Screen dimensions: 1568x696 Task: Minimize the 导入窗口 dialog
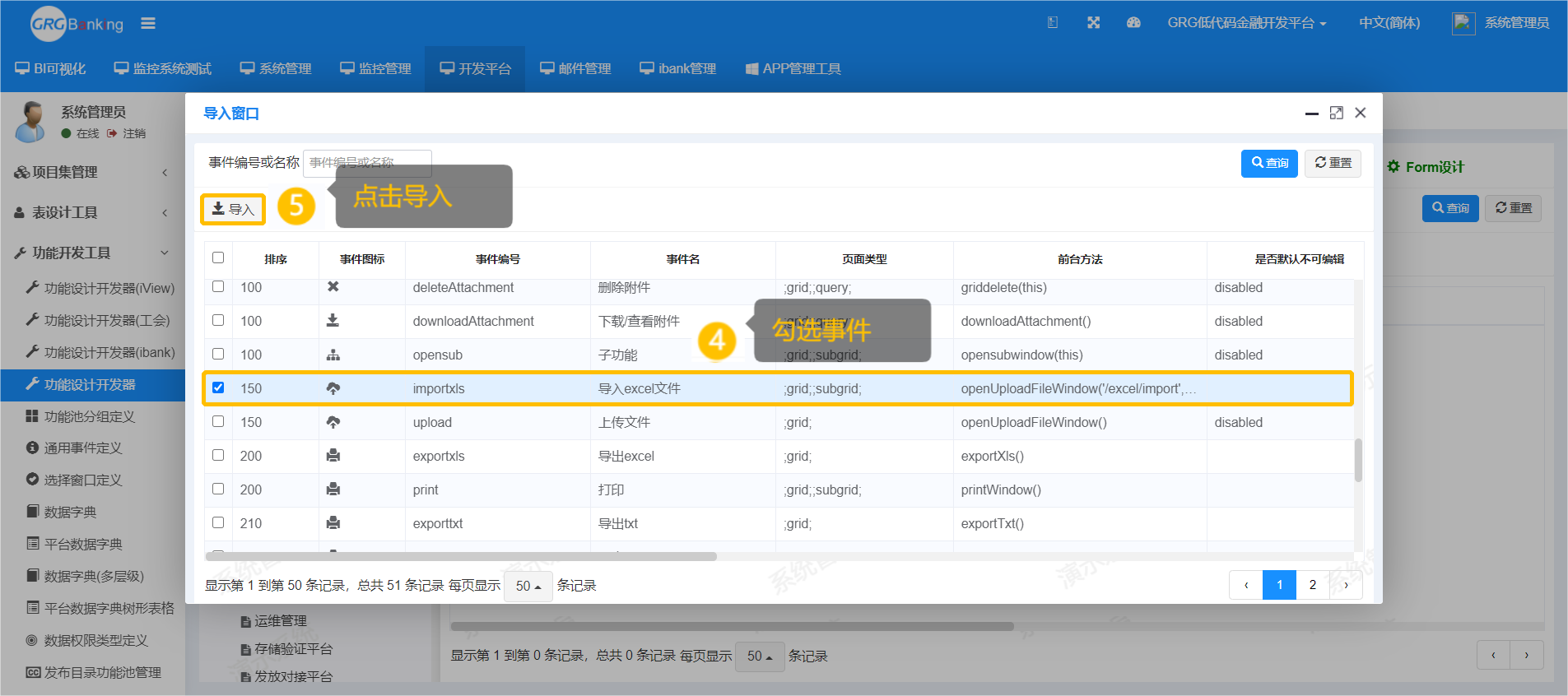(1312, 114)
